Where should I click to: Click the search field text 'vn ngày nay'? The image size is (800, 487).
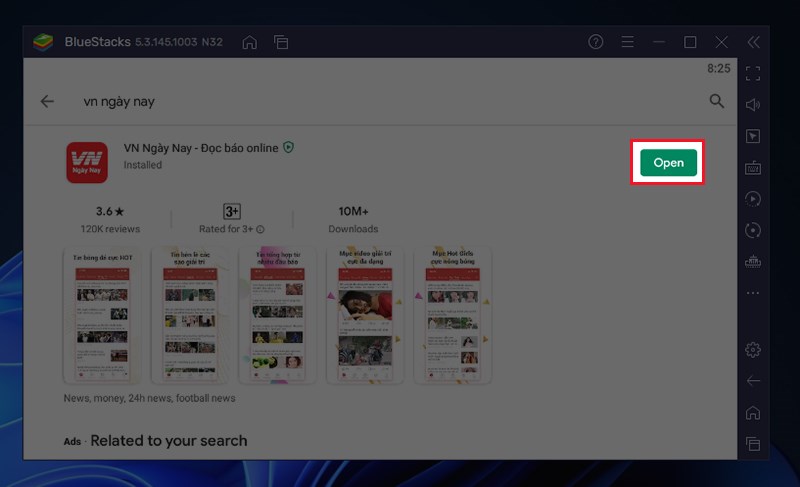[x=119, y=101]
